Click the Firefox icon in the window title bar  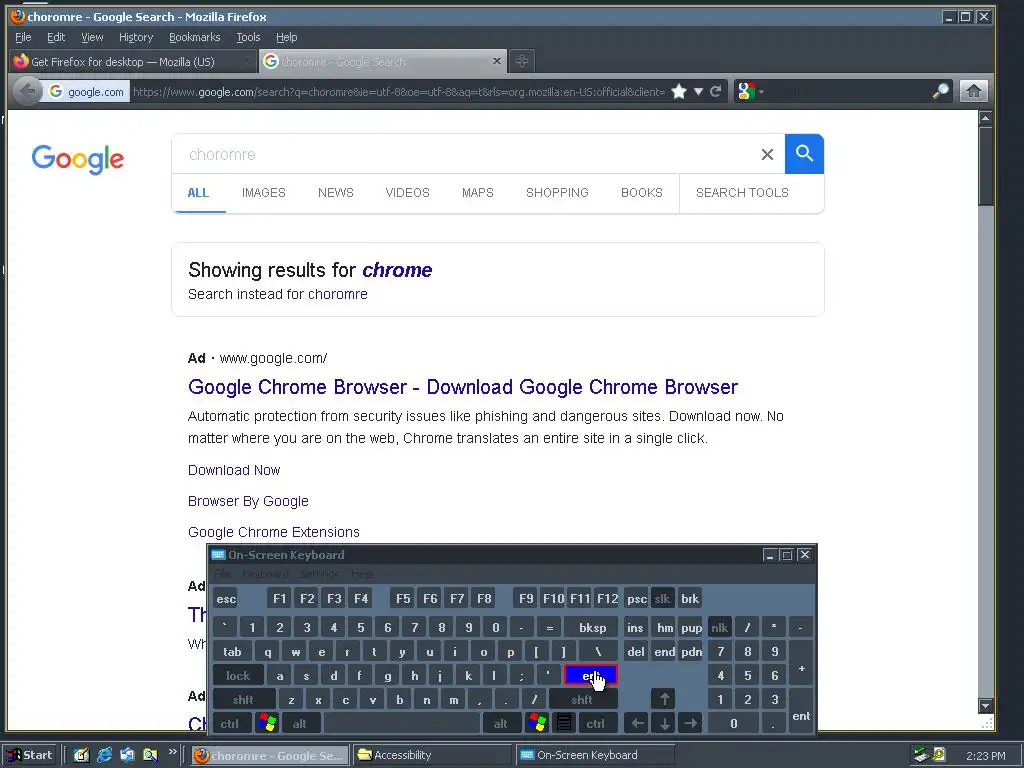pyautogui.click(x=18, y=16)
